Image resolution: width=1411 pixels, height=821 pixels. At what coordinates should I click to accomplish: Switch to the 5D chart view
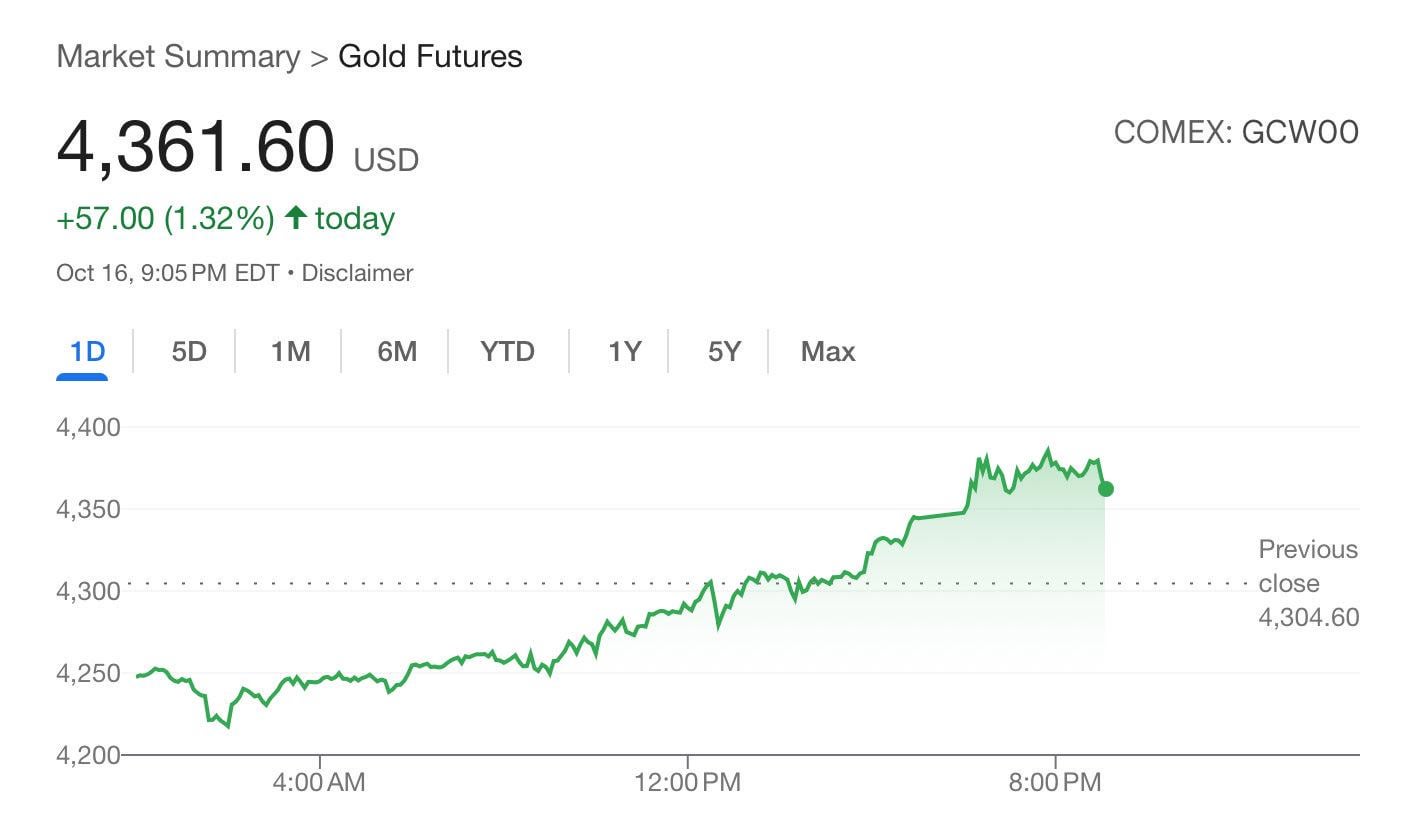[188, 351]
